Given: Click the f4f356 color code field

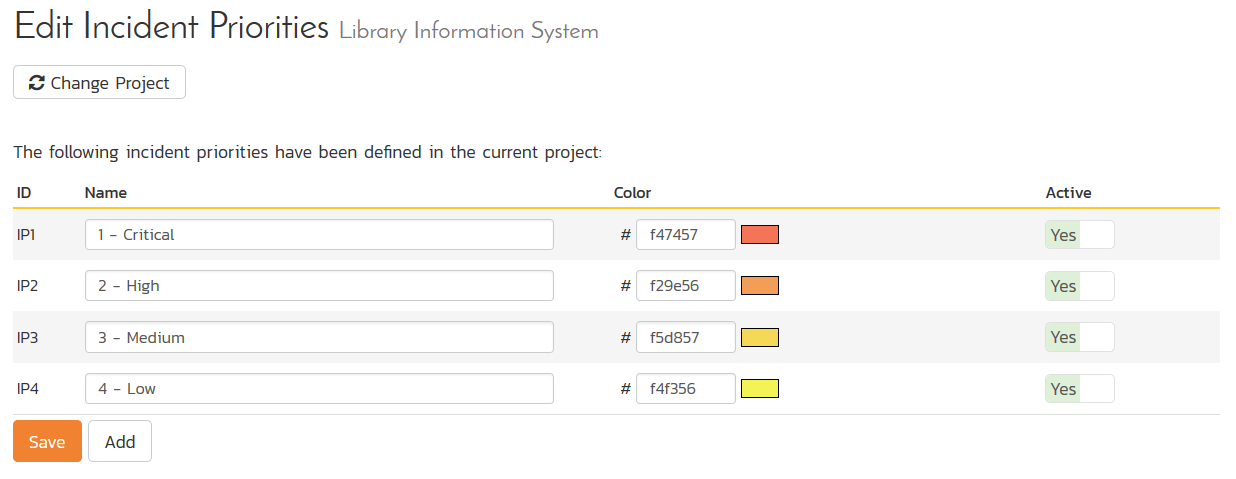Looking at the screenshot, I should 686,389.
